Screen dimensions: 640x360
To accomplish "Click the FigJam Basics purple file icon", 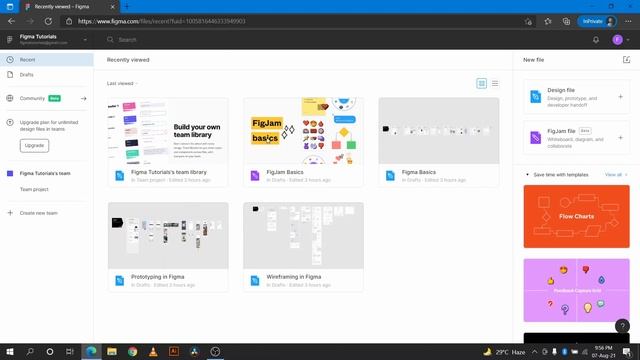I will pyautogui.click(x=255, y=176).
